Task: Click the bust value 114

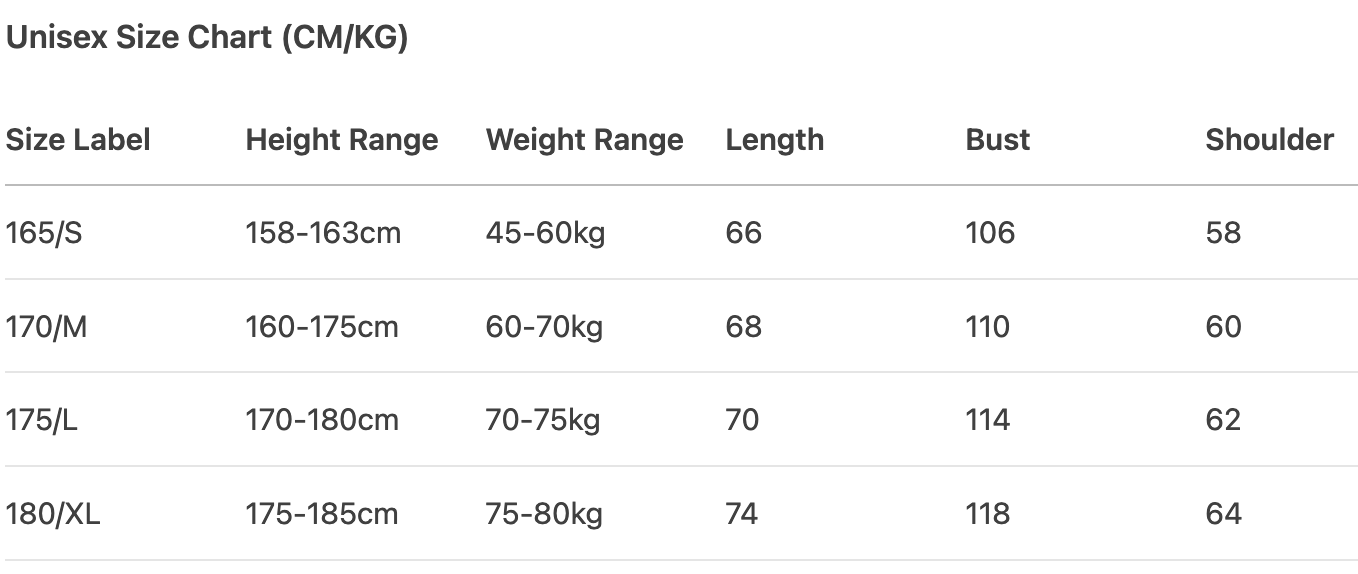Action: point(988,420)
